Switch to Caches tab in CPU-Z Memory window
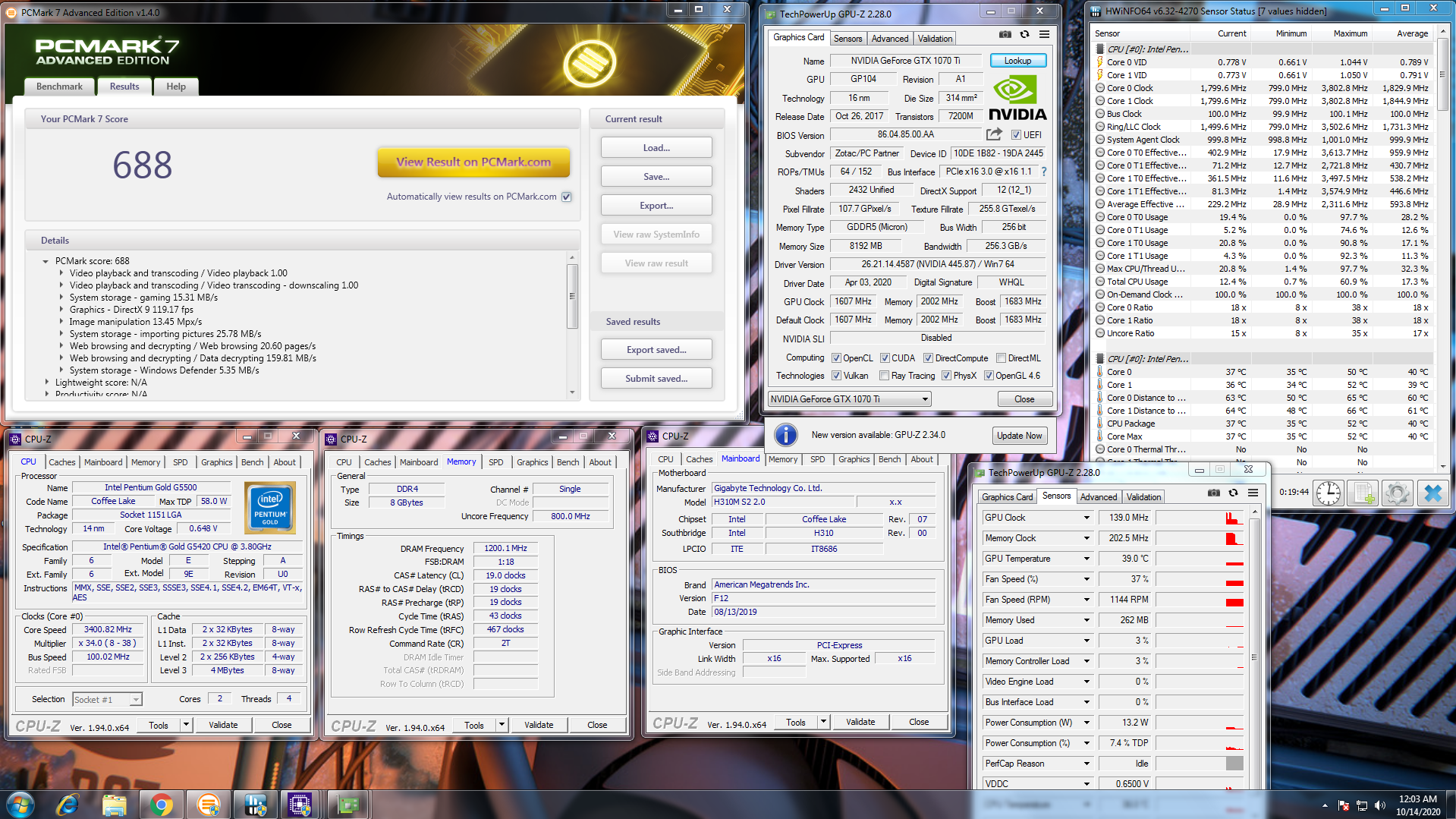 (377, 462)
